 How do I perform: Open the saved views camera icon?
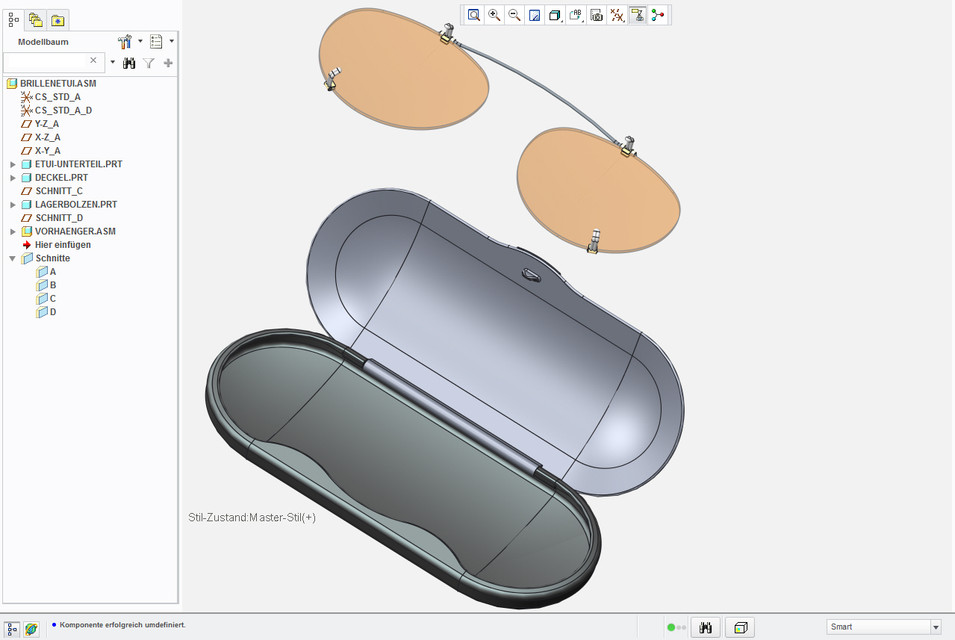pos(597,15)
